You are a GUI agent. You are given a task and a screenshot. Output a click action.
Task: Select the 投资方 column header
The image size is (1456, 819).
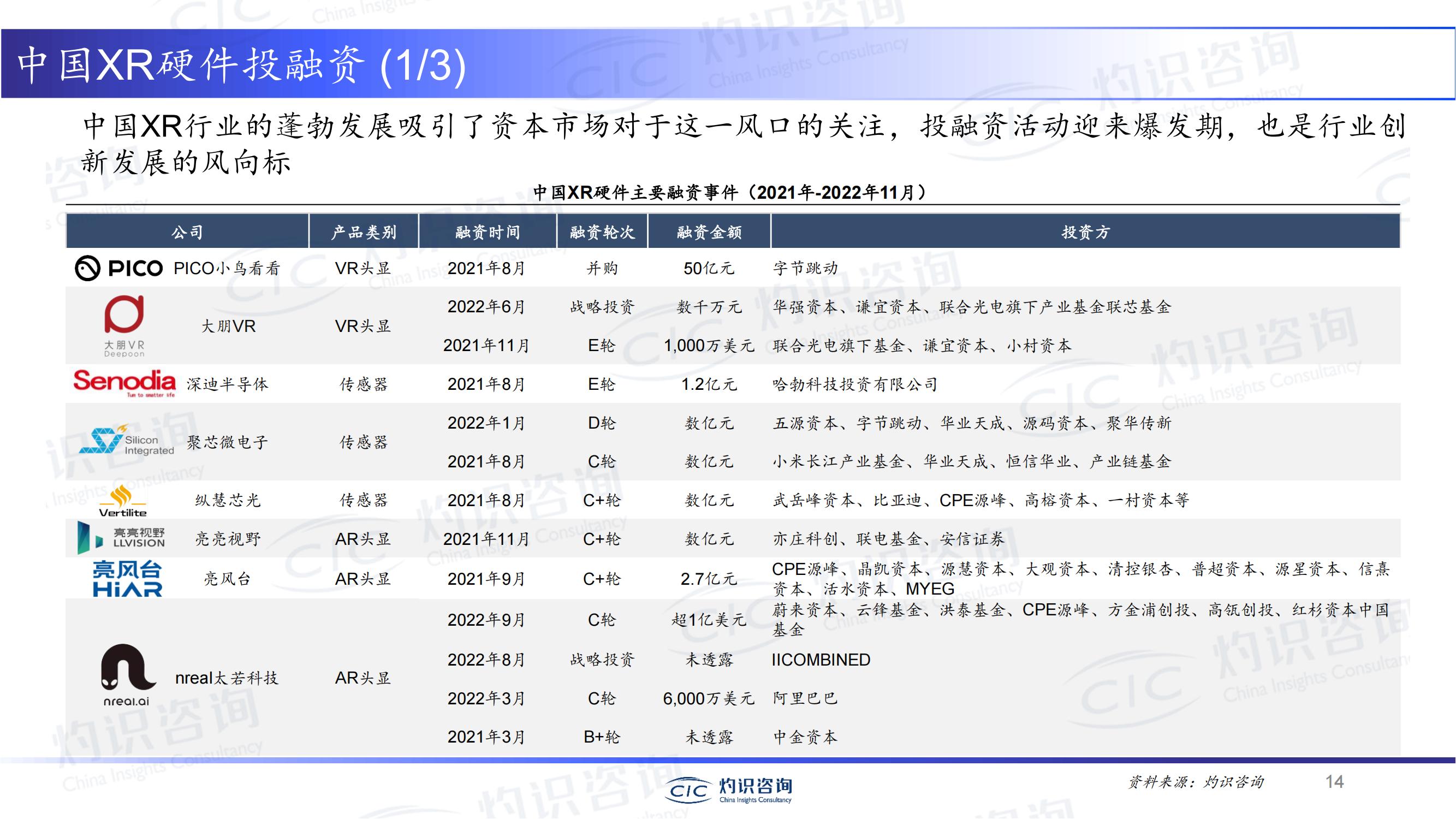point(1085,232)
